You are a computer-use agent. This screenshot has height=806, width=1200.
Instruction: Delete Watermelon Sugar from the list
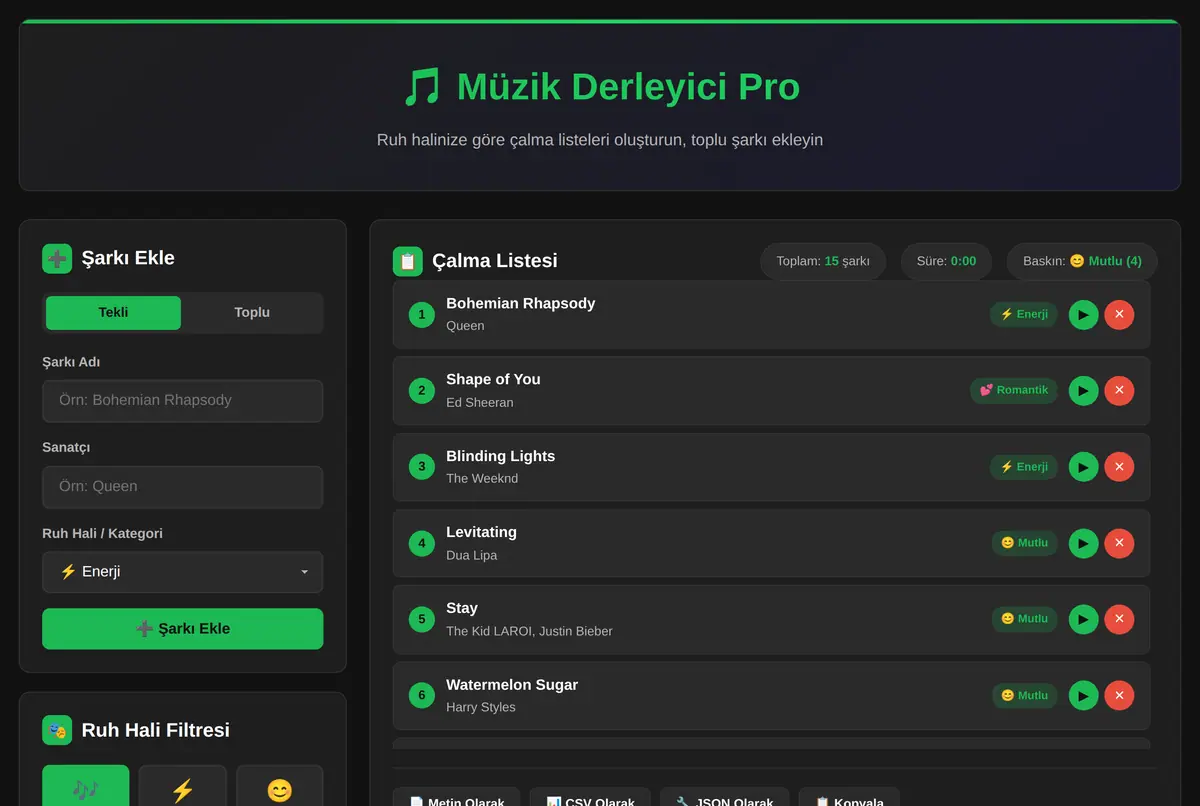(1119, 695)
